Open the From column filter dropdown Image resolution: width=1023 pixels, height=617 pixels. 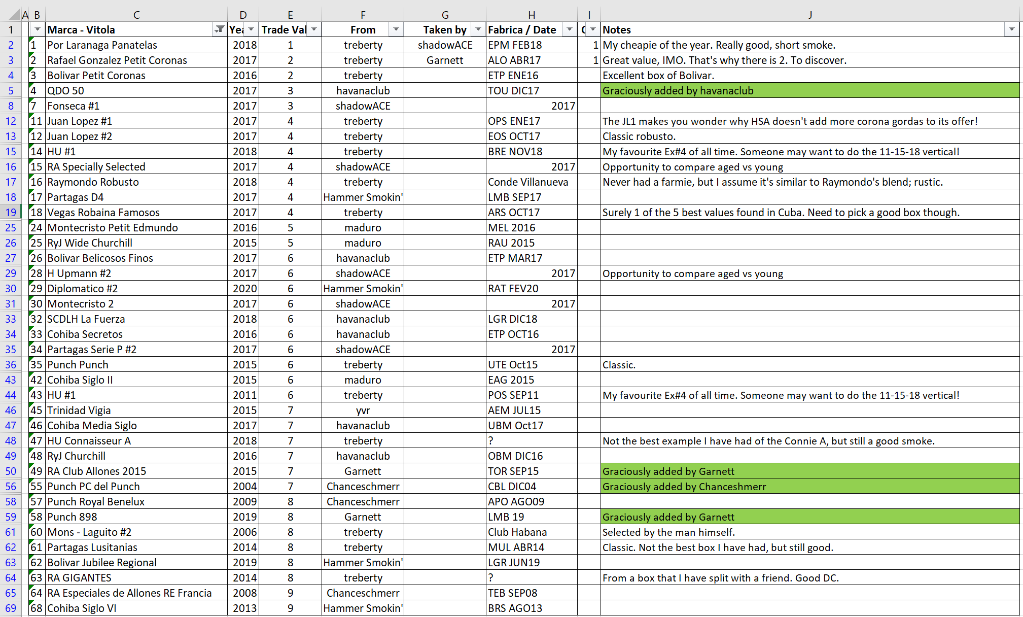click(395, 29)
